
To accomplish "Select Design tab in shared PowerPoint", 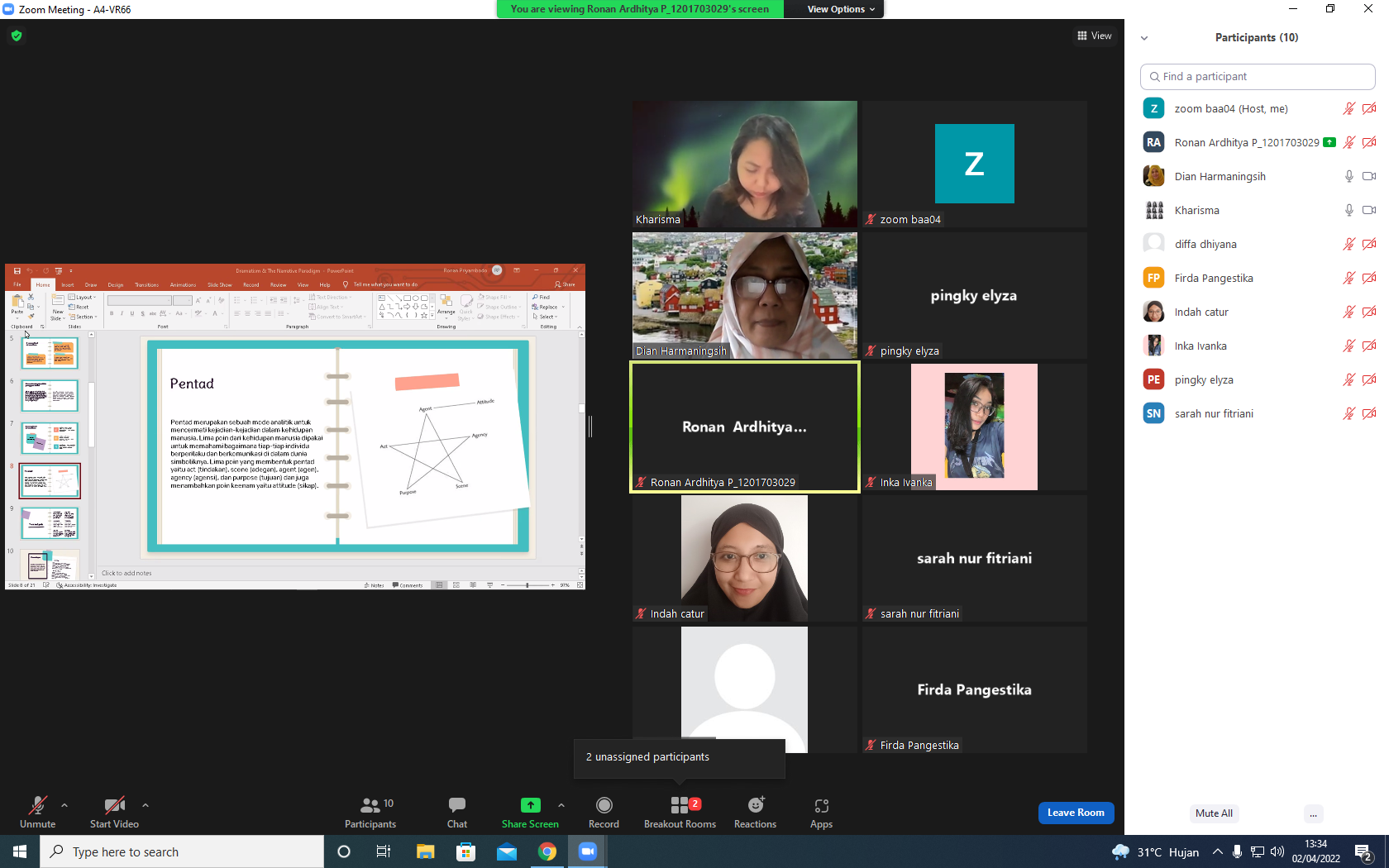I will point(116,284).
